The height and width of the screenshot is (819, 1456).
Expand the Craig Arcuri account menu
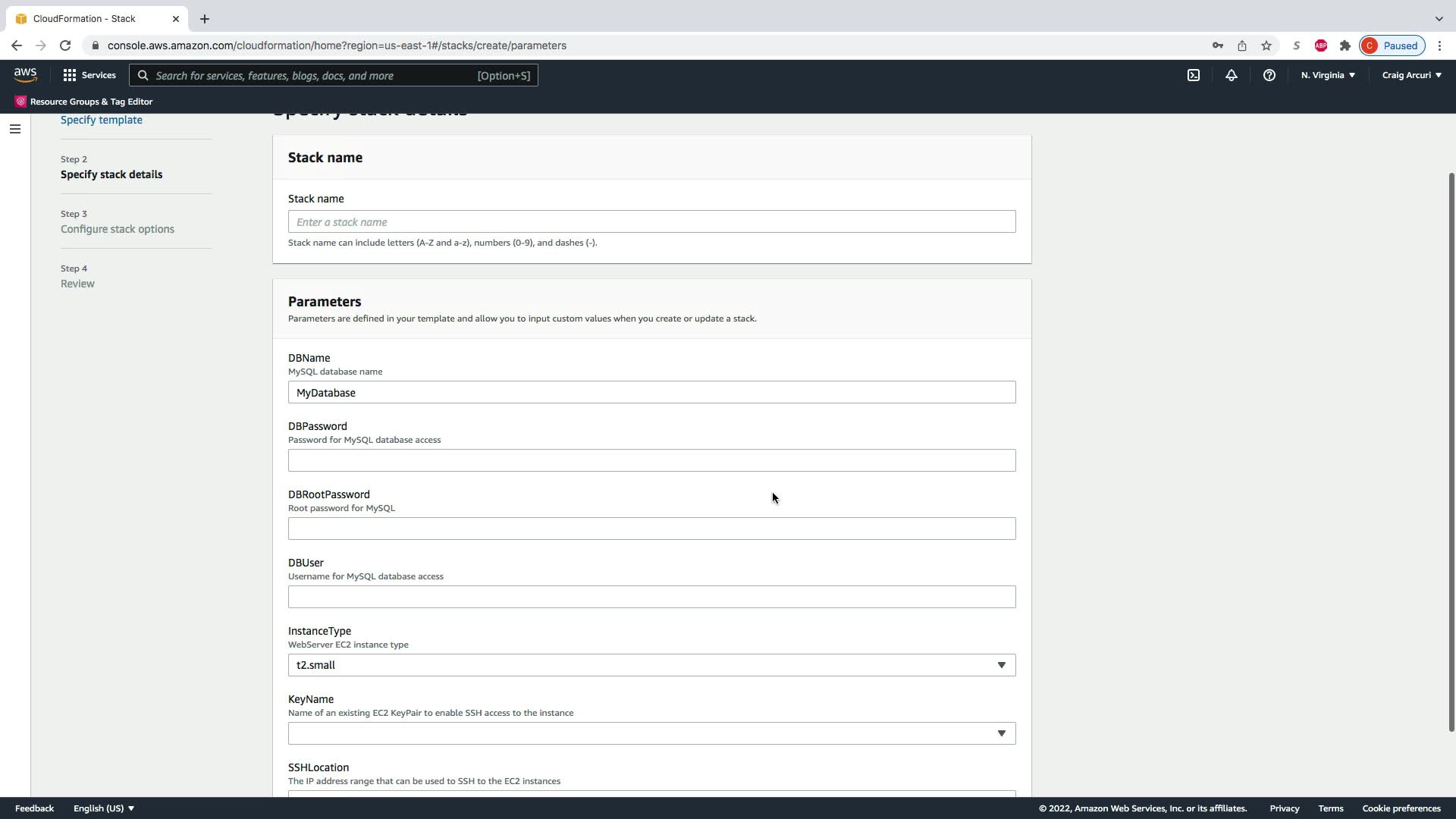click(x=1411, y=75)
